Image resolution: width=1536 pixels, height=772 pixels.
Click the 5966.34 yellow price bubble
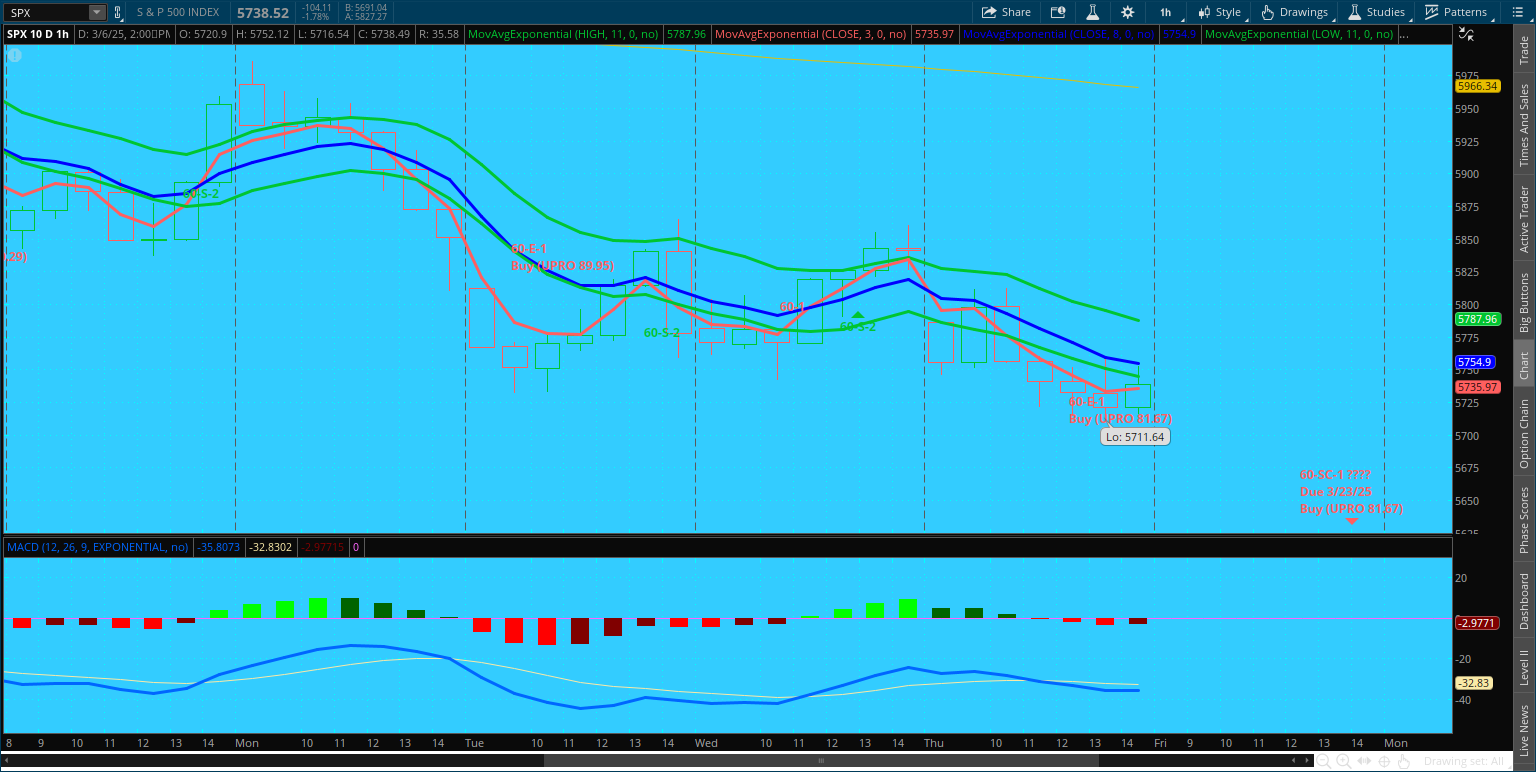pyautogui.click(x=1477, y=86)
